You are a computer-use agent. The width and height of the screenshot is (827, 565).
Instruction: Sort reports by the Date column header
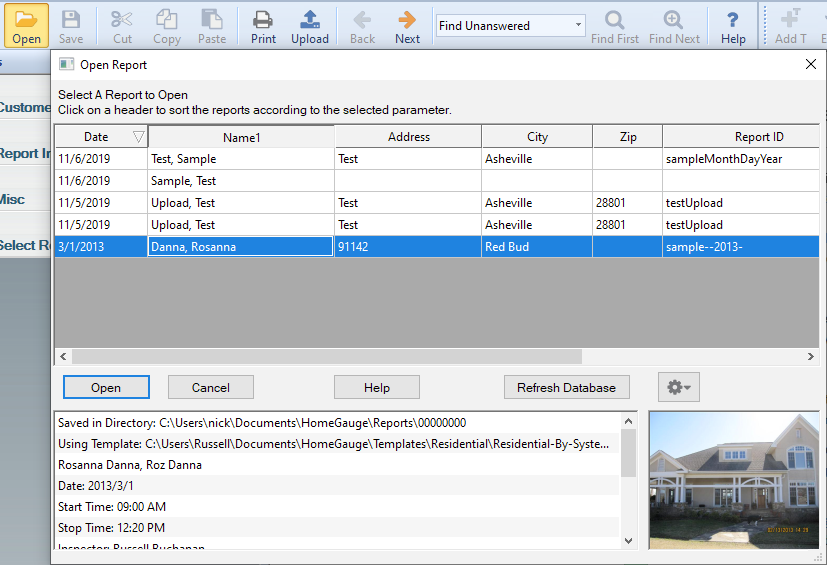(96, 137)
